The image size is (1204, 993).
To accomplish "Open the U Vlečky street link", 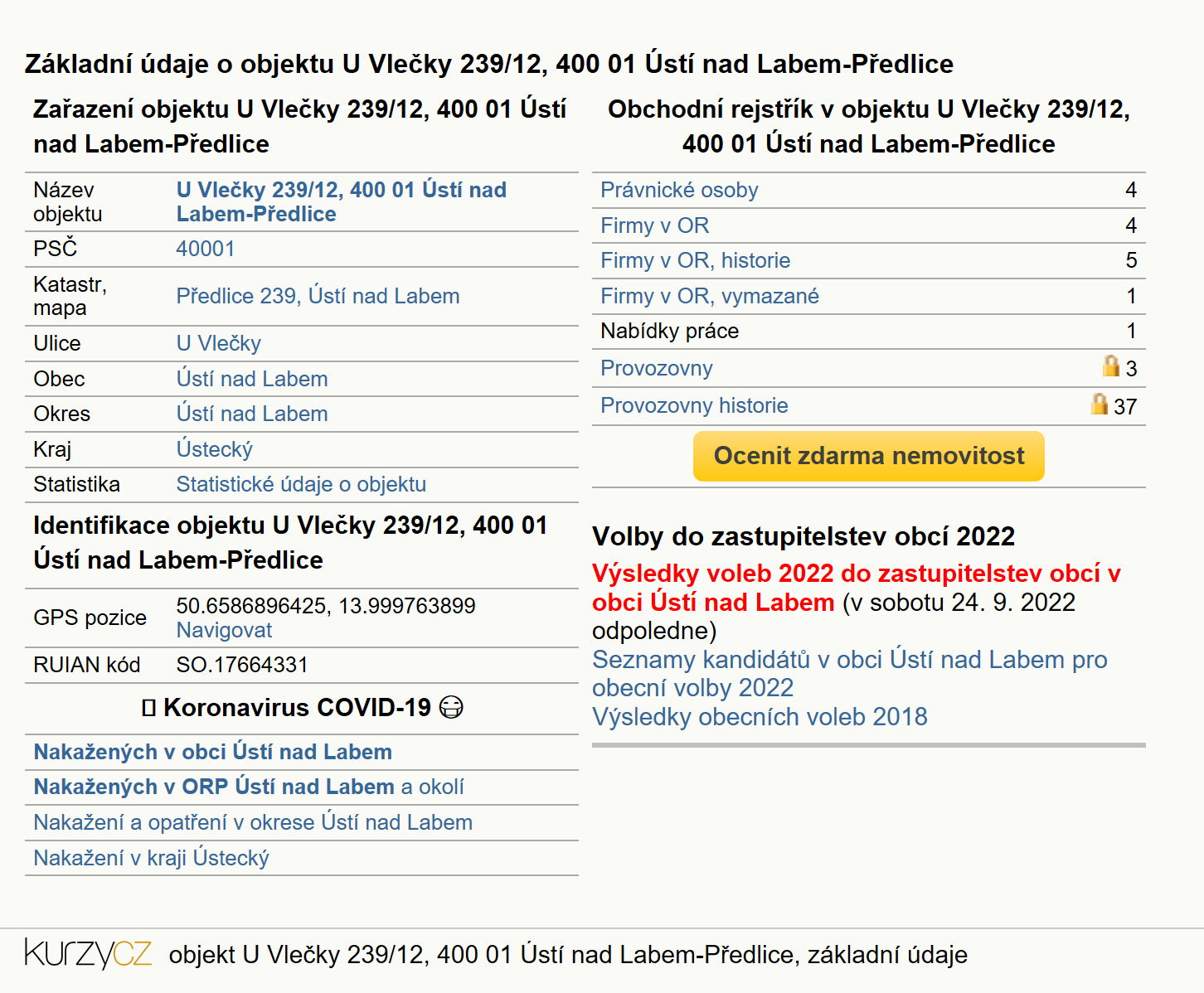I will 219,343.
